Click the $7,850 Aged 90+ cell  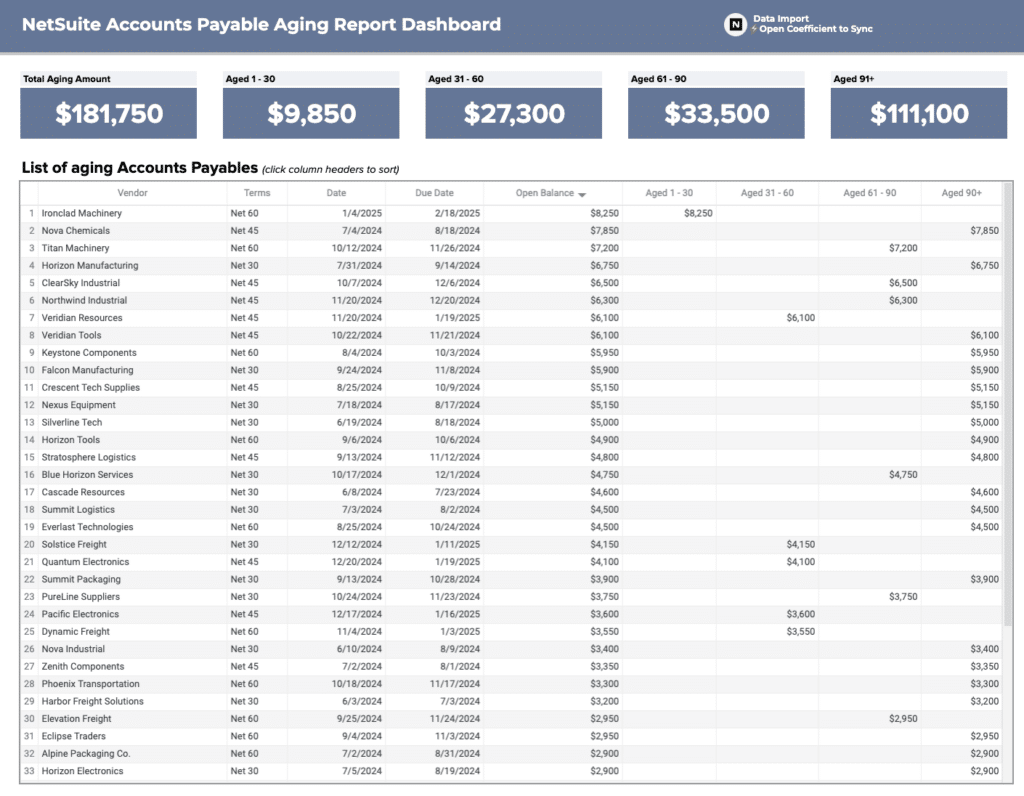[x=984, y=231]
